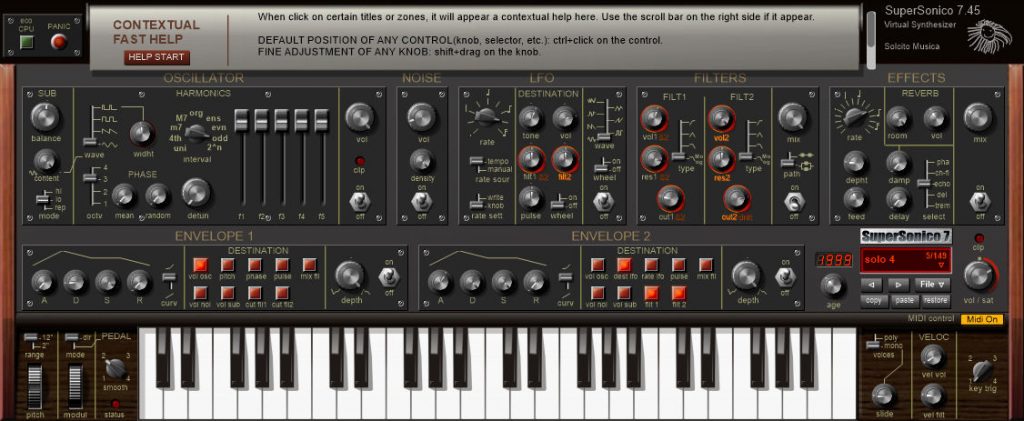Click the harmonics interval selector knob
This screenshot has height=421, width=1024.
(198, 131)
